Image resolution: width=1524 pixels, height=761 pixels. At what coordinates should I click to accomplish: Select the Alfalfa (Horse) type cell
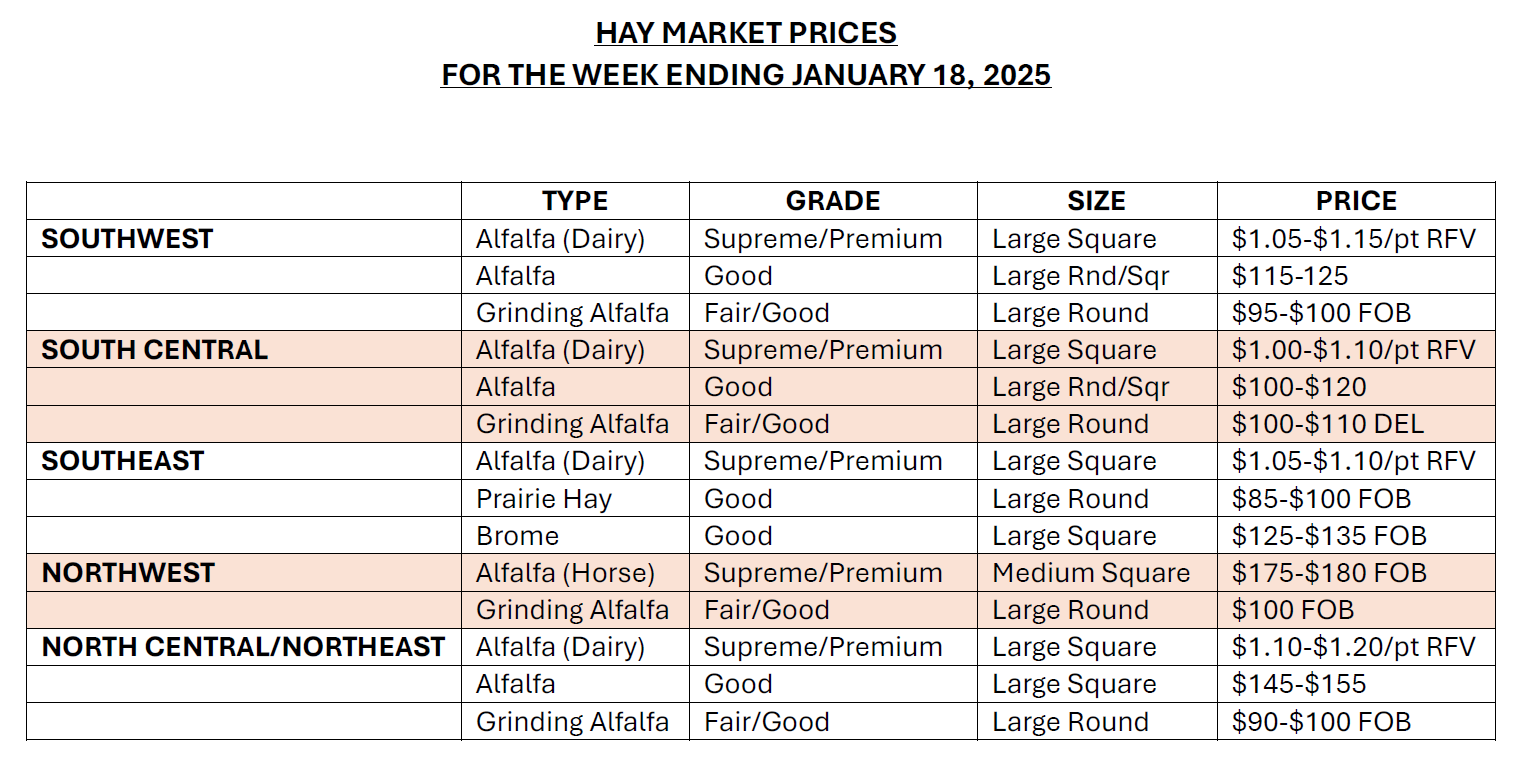coord(565,573)
